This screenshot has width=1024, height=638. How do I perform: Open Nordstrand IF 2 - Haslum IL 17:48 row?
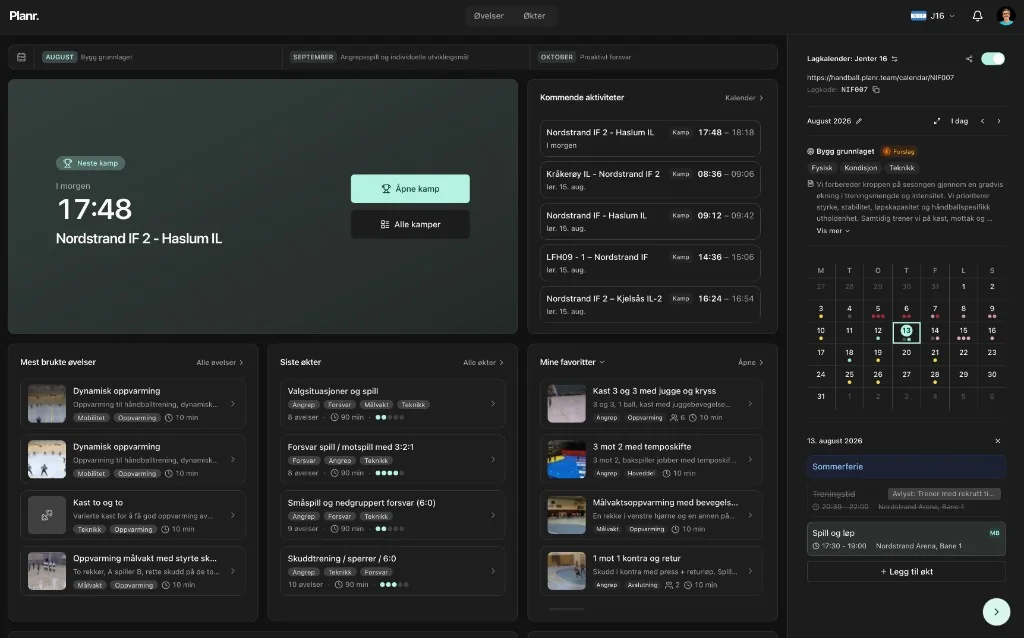[x=650, y=138]
